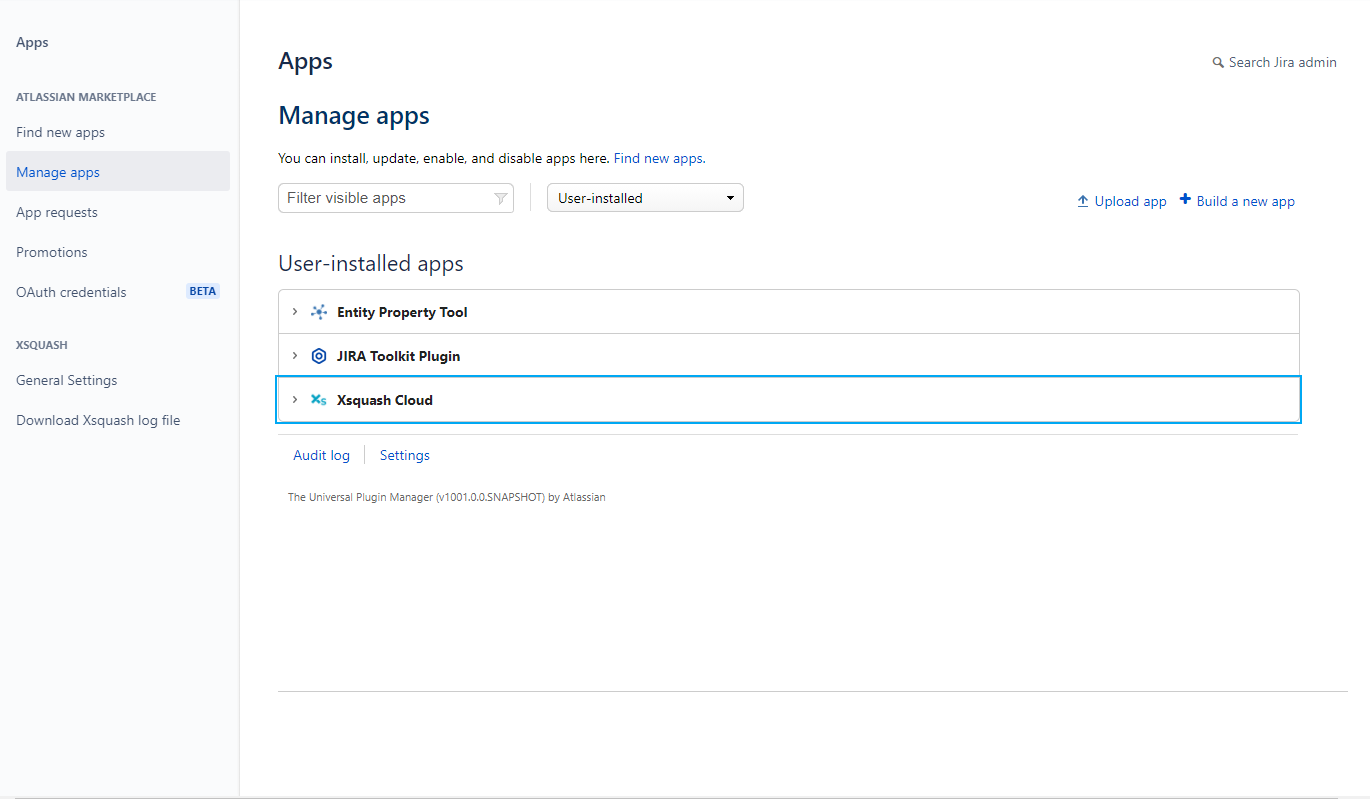The image size is (1370, 799).
Task: Expand the JIRA Toolkit Plugin app row
Action: [294, 355]
